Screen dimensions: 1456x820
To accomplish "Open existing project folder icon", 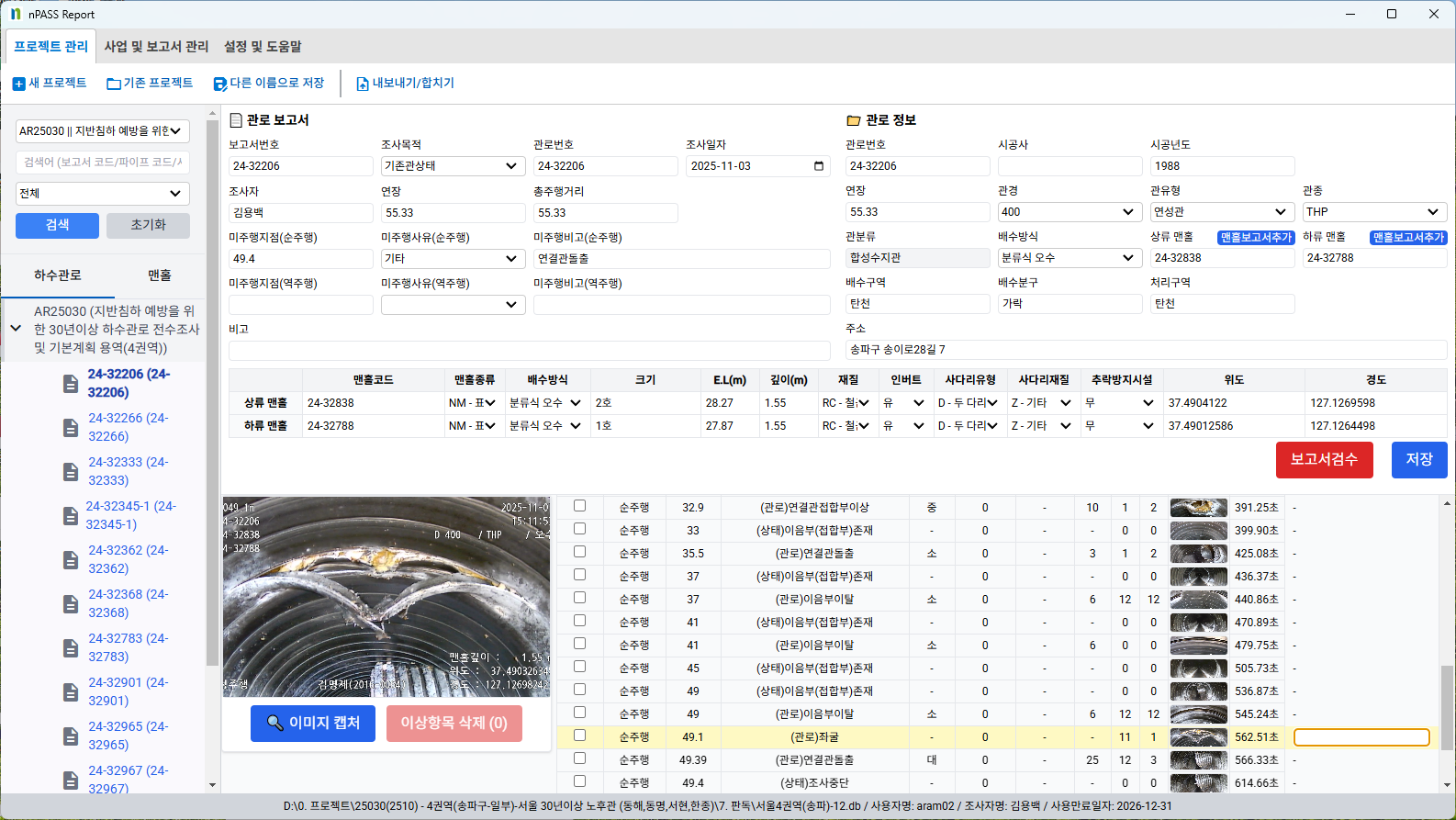I will (114, 84).
